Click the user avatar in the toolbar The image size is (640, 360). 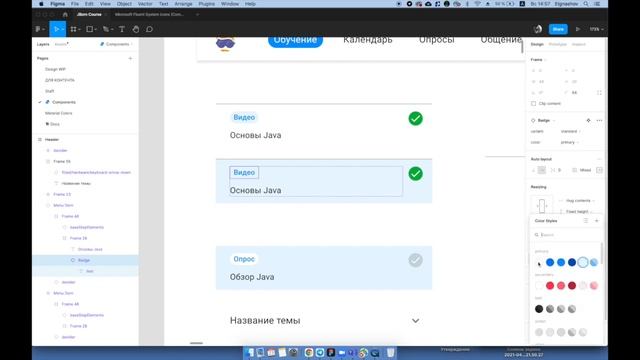click(x=538, y=29)
